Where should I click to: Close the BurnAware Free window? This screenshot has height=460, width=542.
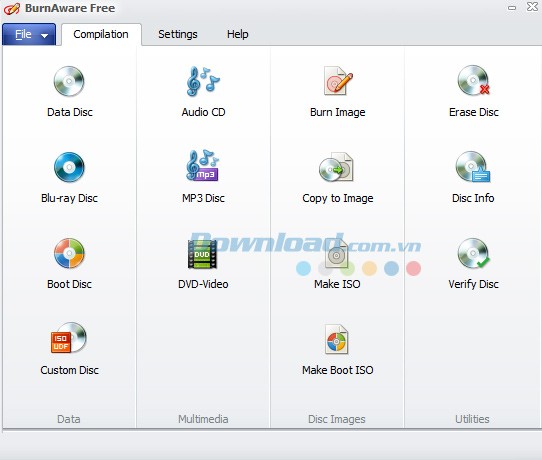(x=532, y=7)
